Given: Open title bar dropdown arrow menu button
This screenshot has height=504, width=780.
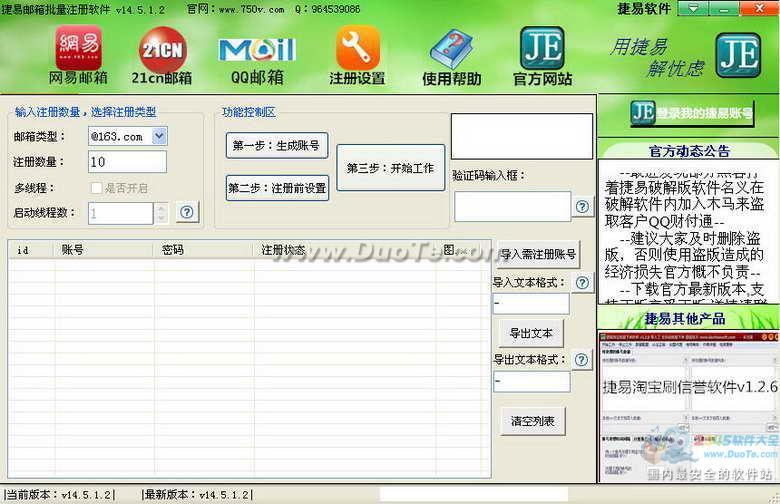Looking at the screenshot, I should coord(693,8).
